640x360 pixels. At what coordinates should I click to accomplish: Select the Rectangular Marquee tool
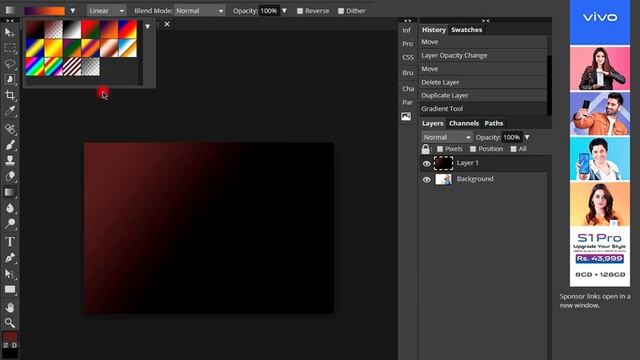coord(9,48)
